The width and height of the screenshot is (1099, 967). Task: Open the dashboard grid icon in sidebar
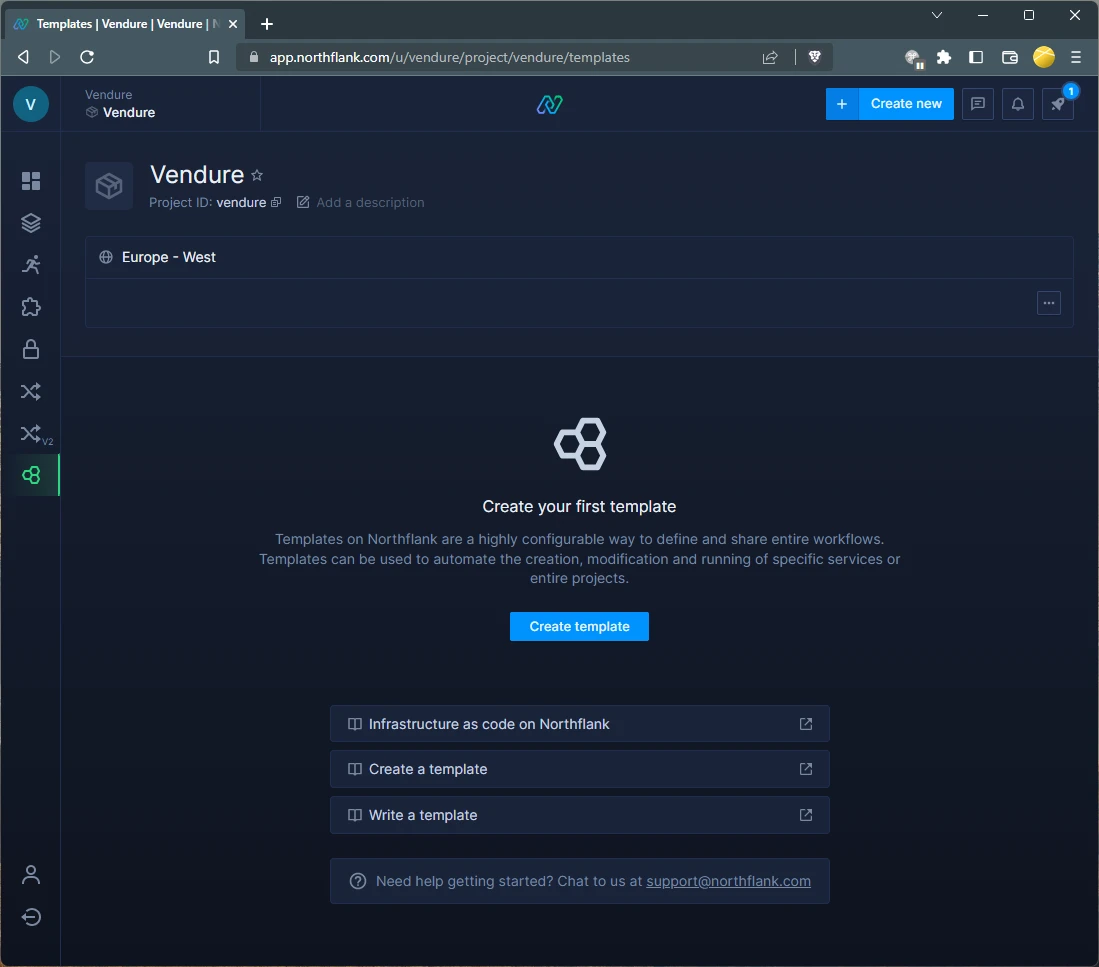point(31,181)
